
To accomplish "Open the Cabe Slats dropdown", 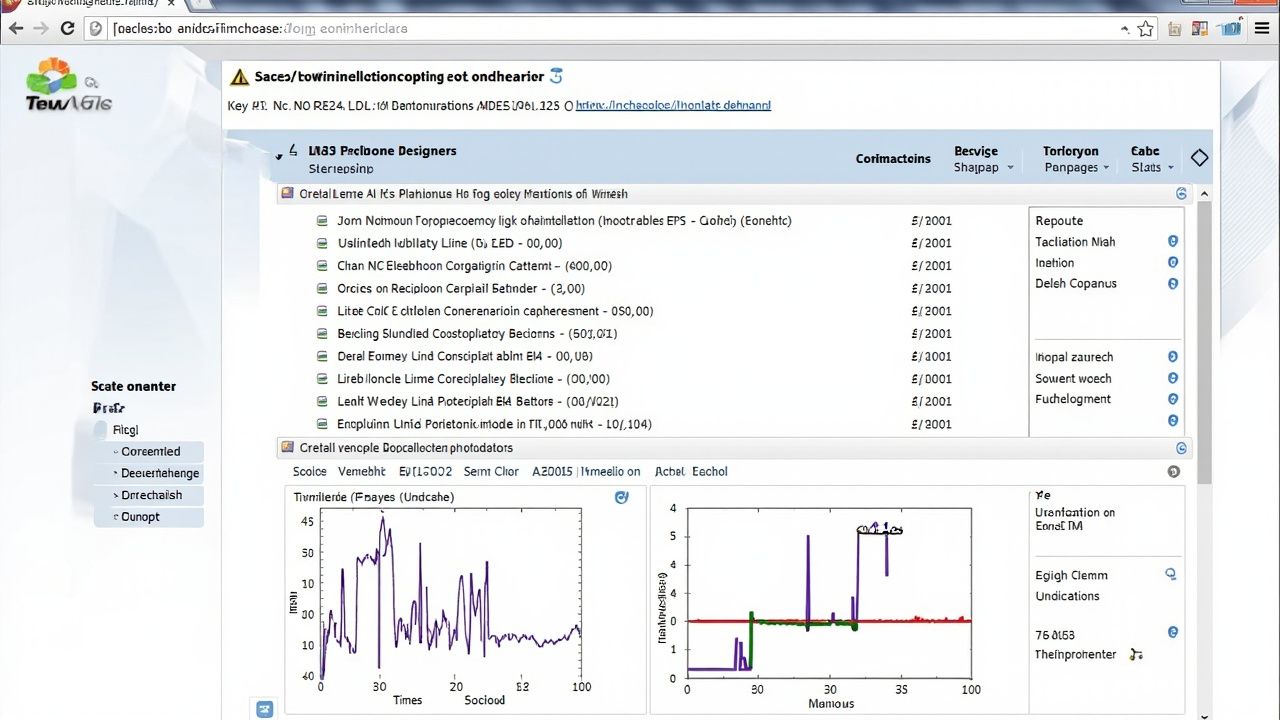I will [1152, 159].
